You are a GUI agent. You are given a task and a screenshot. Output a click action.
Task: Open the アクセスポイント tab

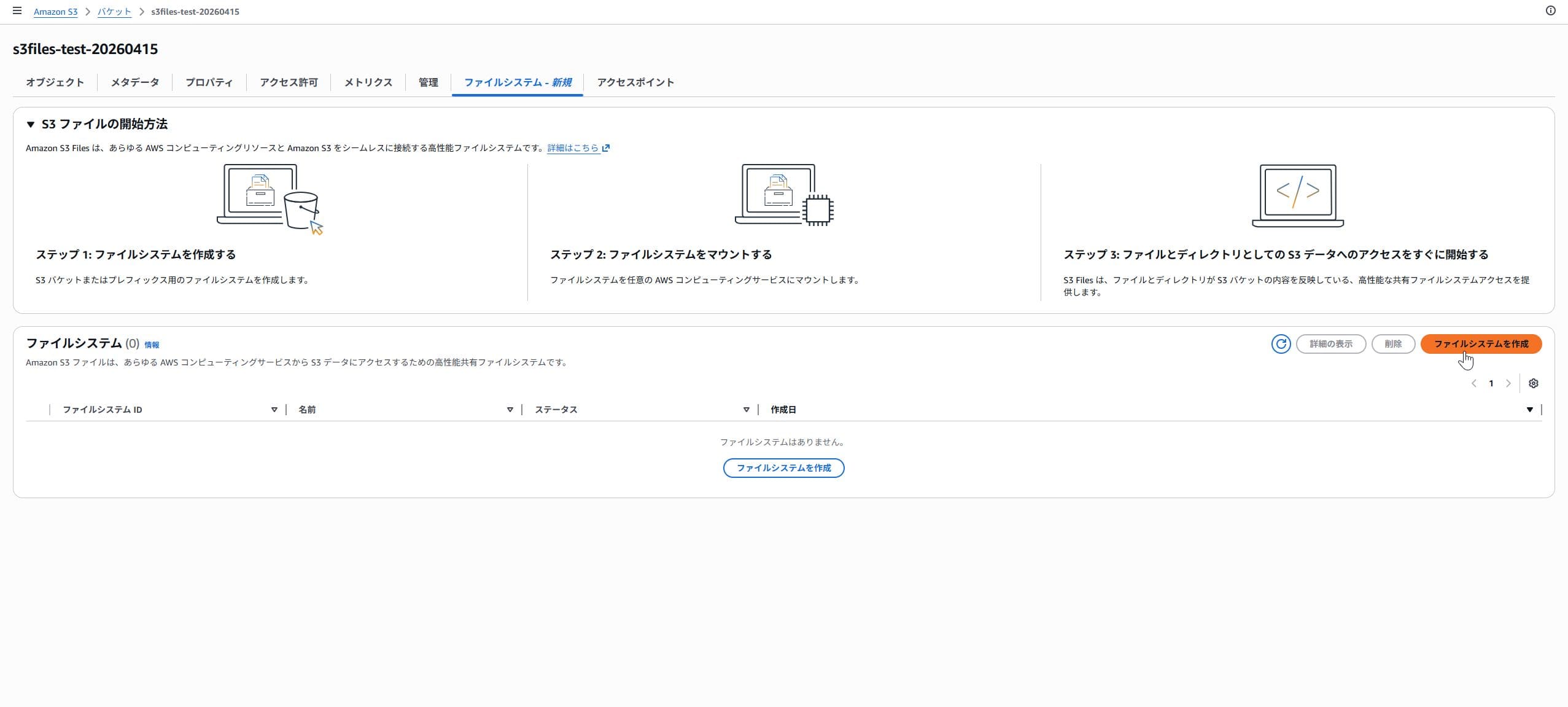(635, 82)
